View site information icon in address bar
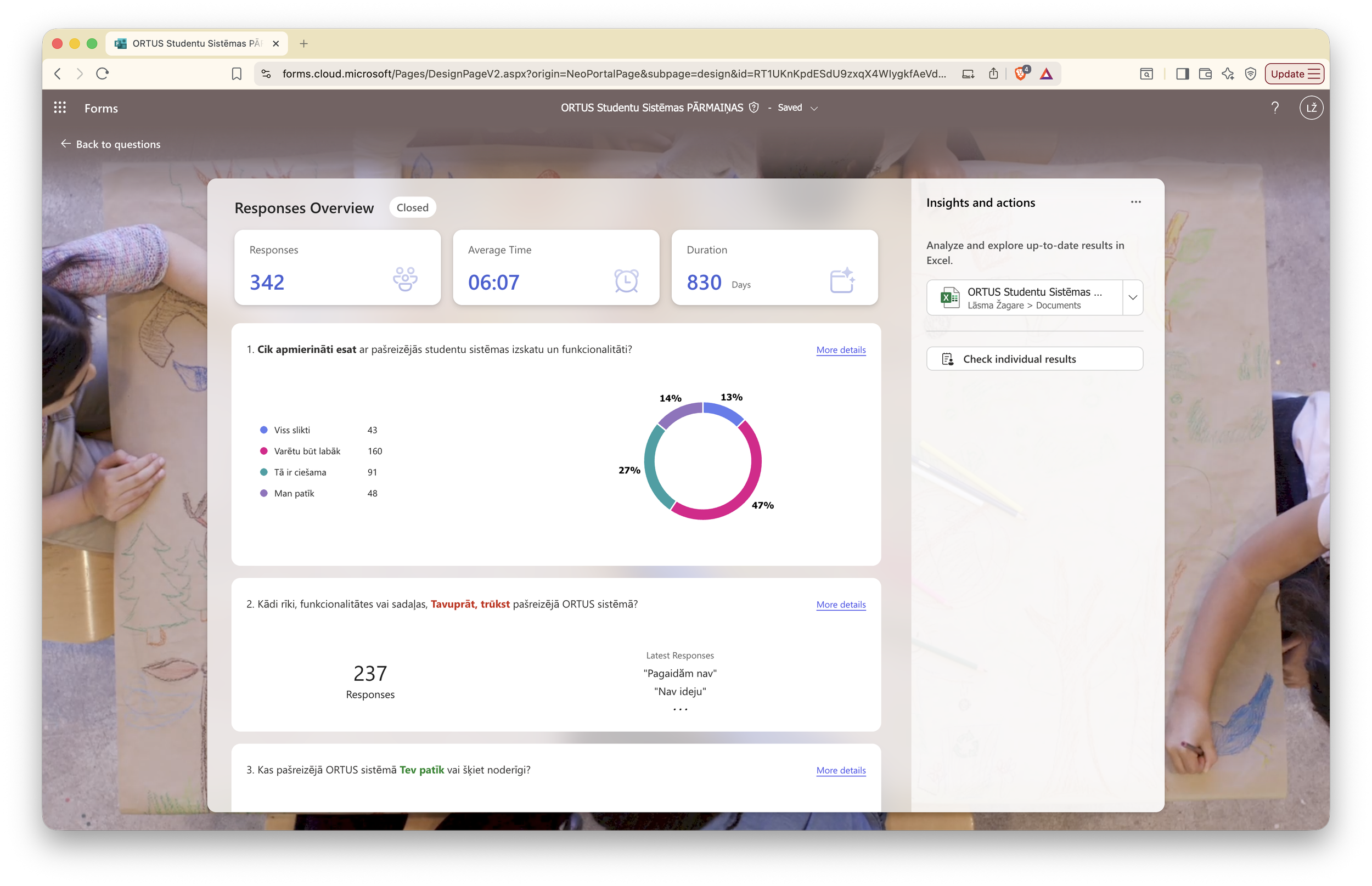 click(266, 74)
